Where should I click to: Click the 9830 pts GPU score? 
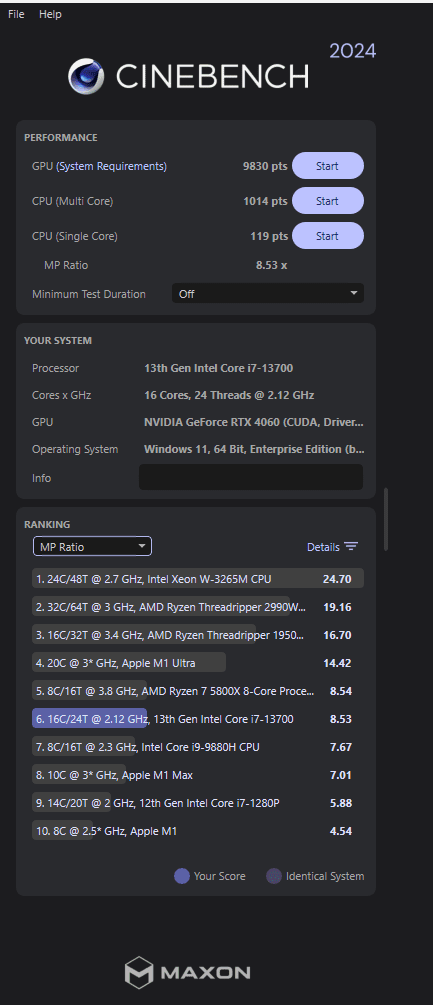(x=265, y=166)
